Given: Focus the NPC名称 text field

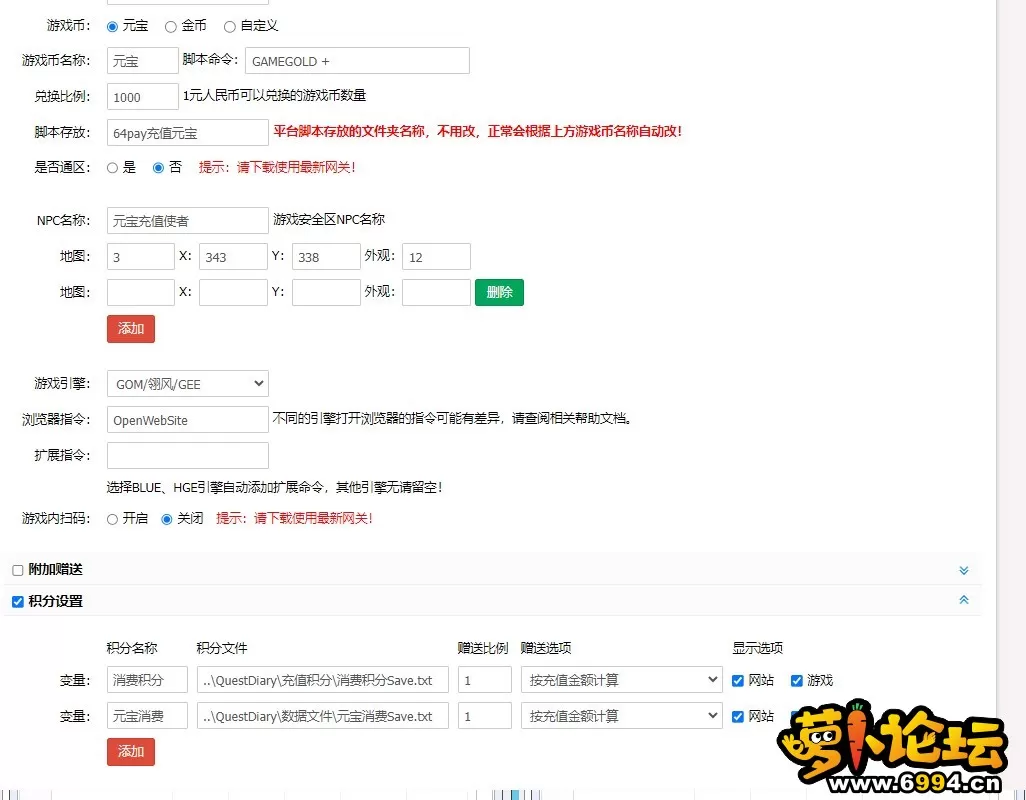Looking at the screenshot, I should (187, 221).
